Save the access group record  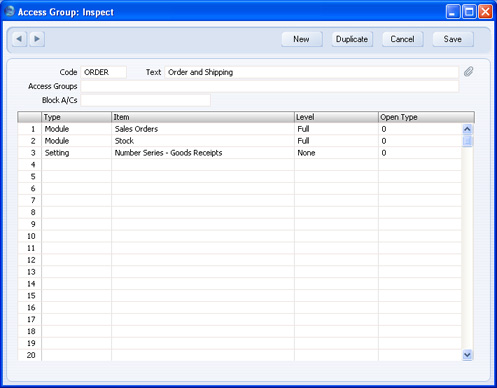[453, 39]
